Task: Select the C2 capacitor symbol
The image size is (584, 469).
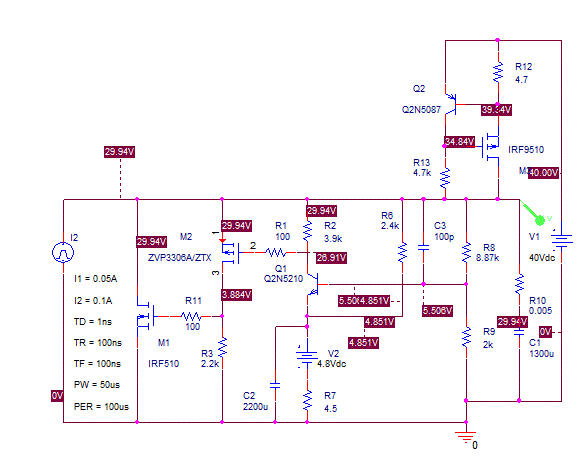Action: pos(275,385)
